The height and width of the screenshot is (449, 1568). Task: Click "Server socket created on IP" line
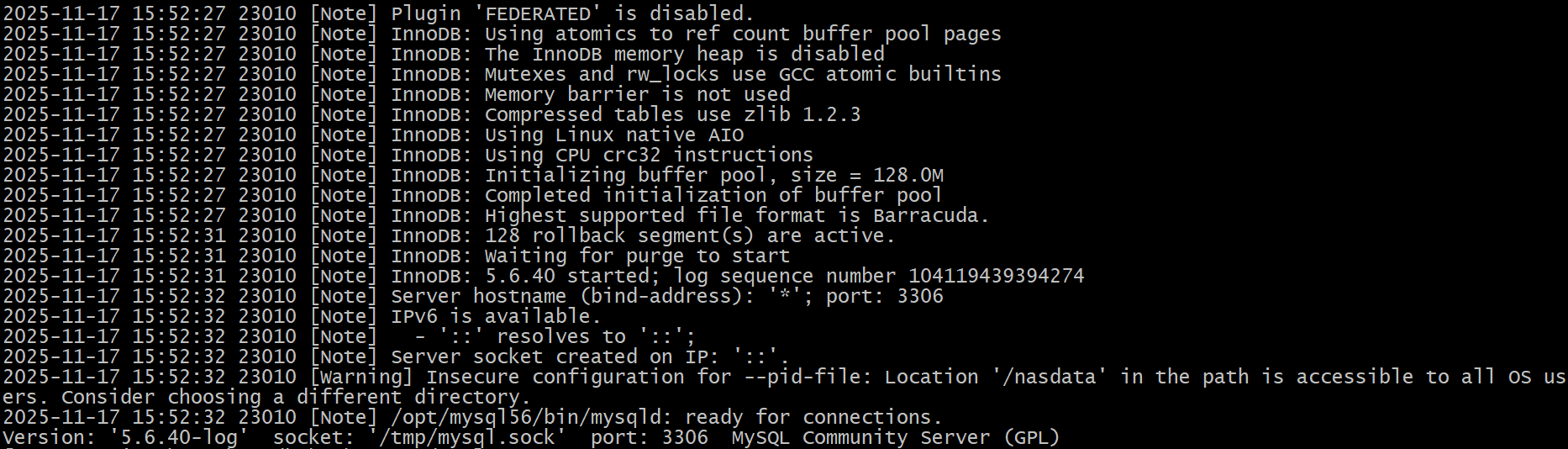pyautogui.click(x=396, y=357)
